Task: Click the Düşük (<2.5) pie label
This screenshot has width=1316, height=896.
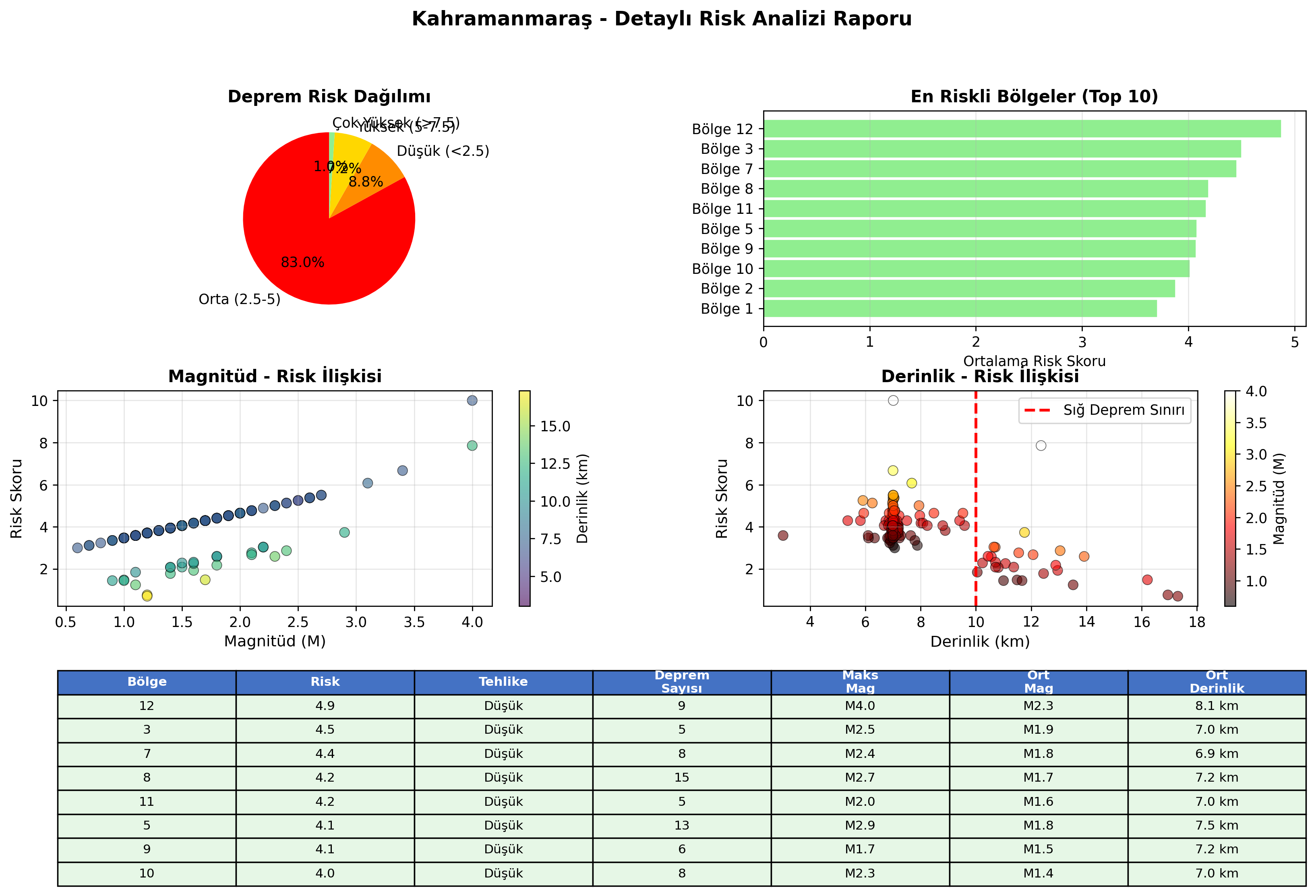Action: 443,151
